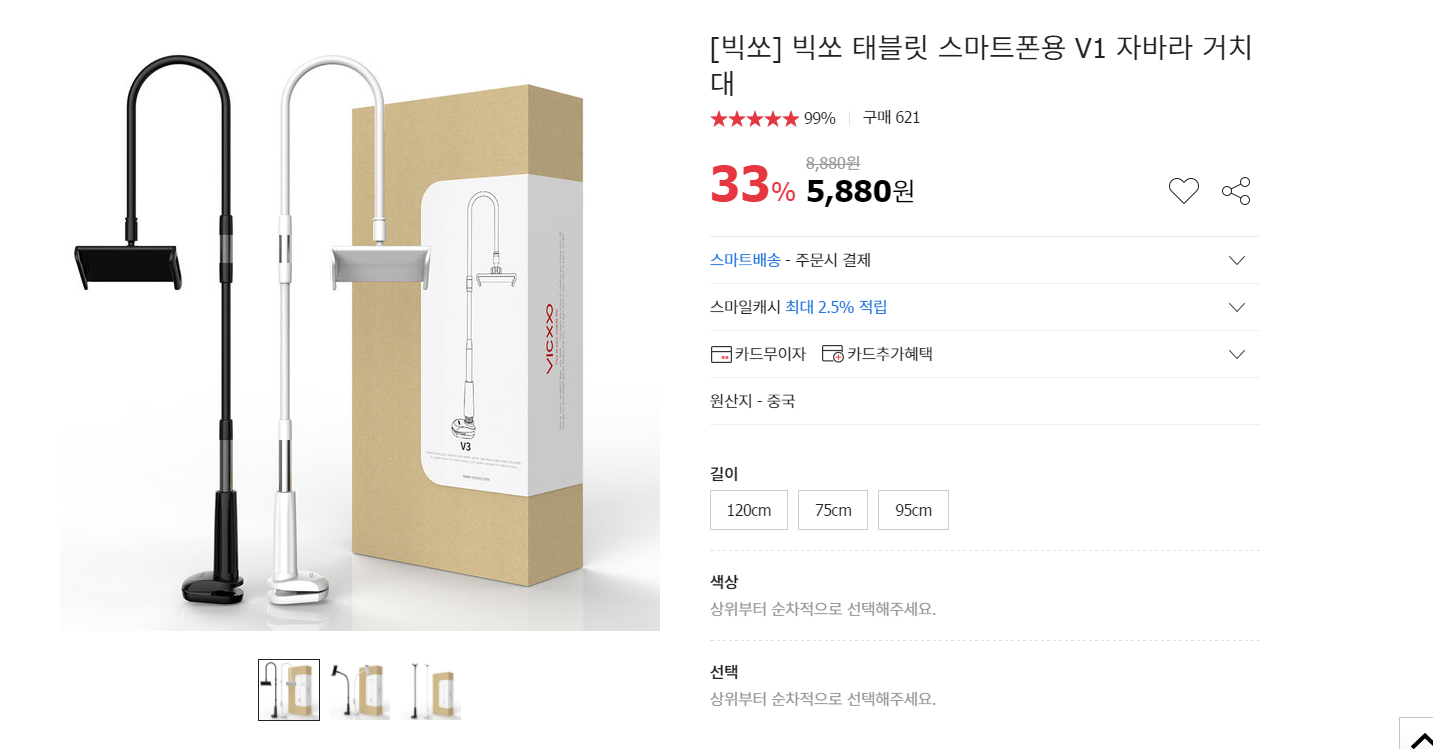Expand the 스마트배송 shipping details
1433x749 pixels.
point(1236,260)
